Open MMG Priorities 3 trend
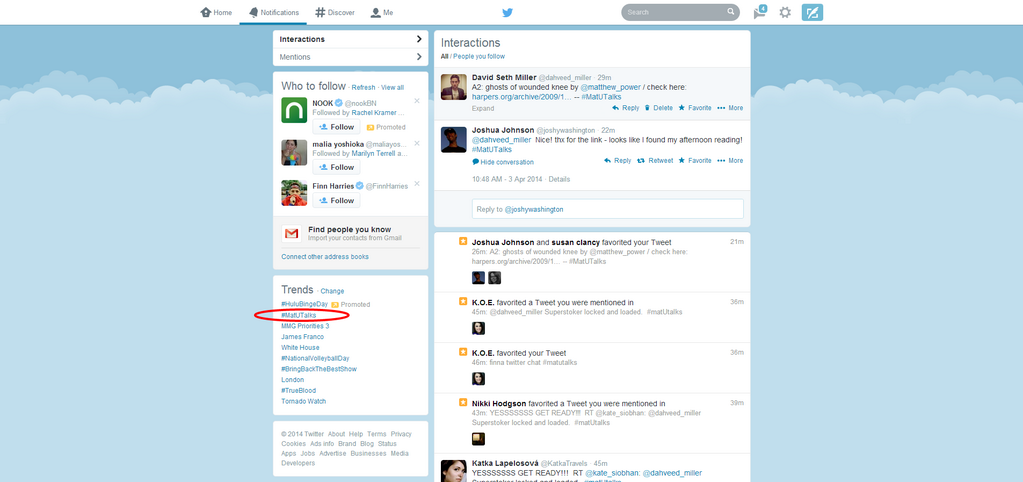Screen dimensions: 1023x482 coord(305,326)
